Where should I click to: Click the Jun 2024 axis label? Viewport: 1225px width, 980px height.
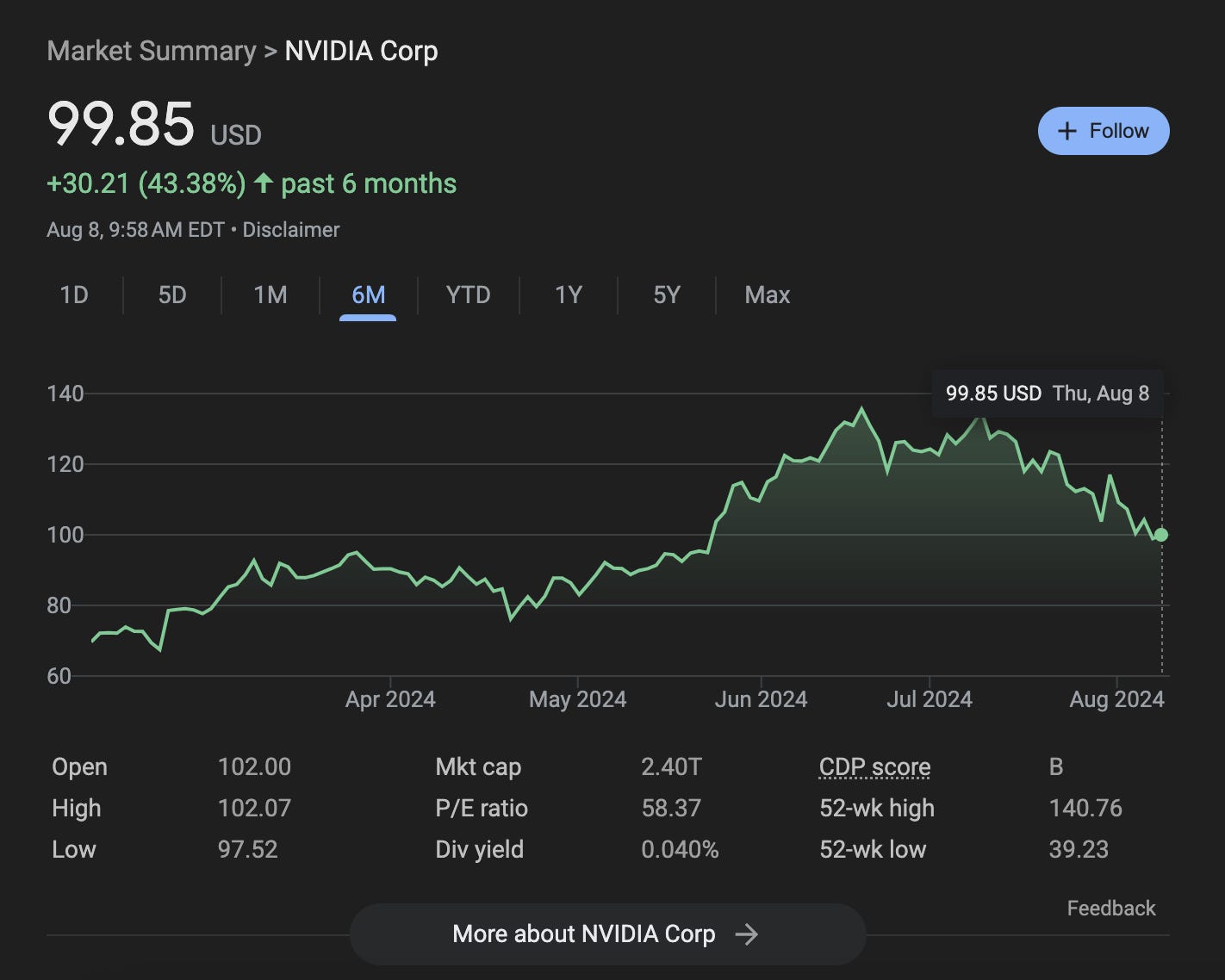point(761,699)
